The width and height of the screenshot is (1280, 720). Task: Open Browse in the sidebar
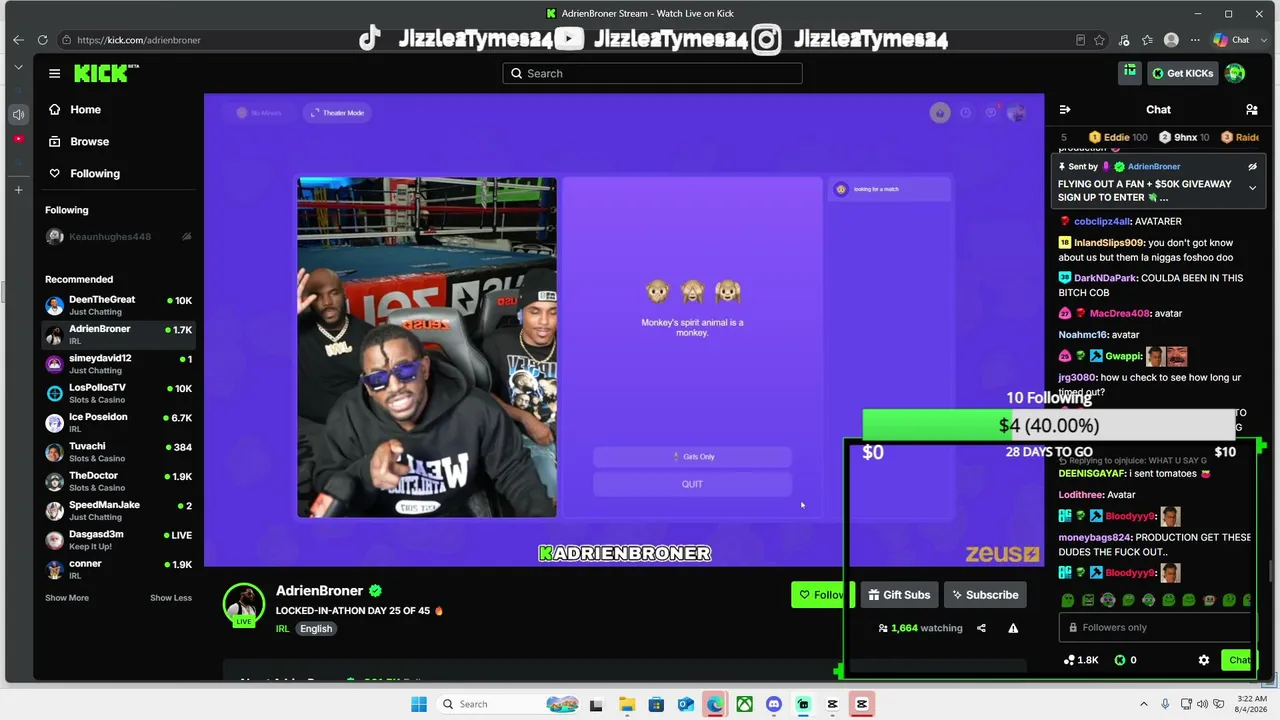click(x=79, y=141)
